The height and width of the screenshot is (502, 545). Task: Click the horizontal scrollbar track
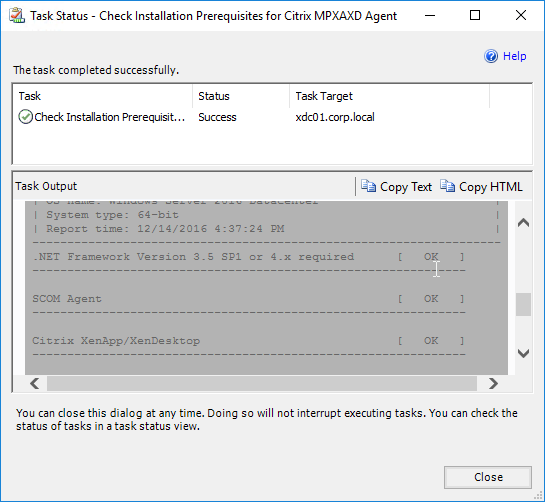coord(262,384)
